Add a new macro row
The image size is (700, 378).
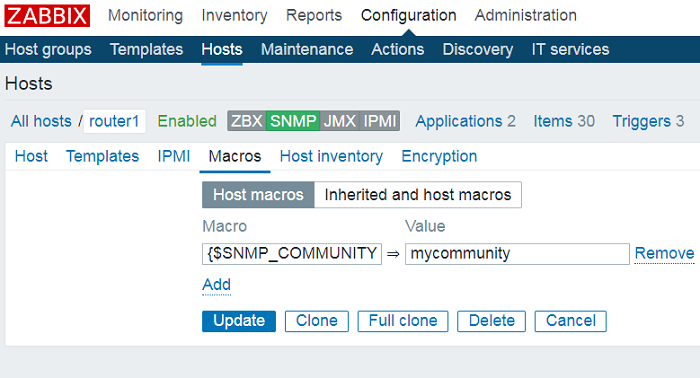pyautogui.click(x=217, y=285)
